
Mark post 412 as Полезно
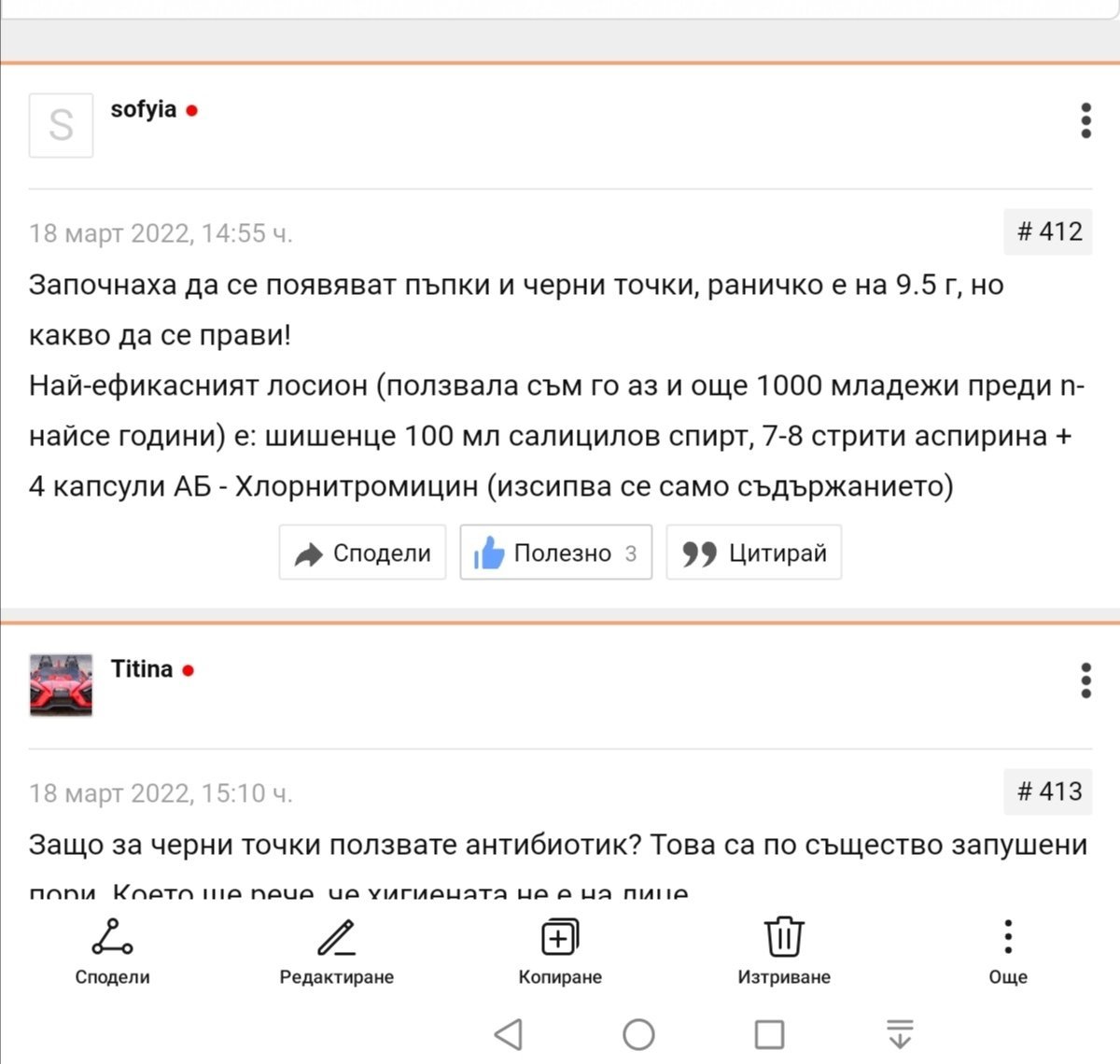pyautogui.click(x=555, y=553)
